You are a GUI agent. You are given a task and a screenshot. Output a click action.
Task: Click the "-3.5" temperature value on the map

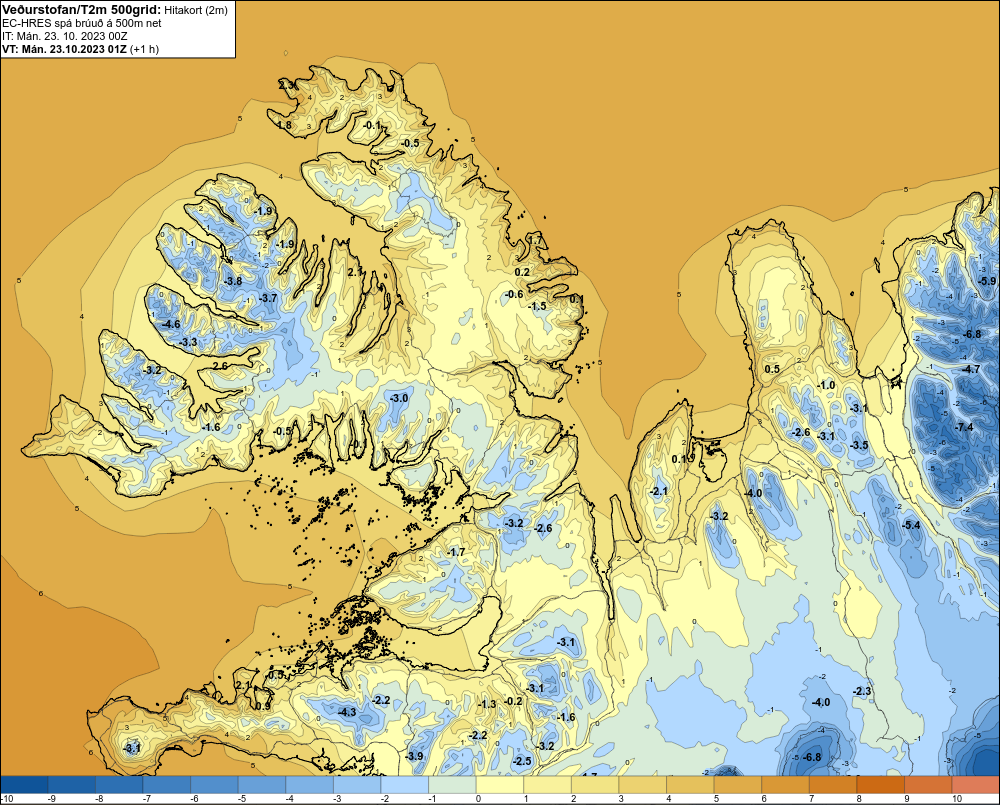tap(859, 445)
